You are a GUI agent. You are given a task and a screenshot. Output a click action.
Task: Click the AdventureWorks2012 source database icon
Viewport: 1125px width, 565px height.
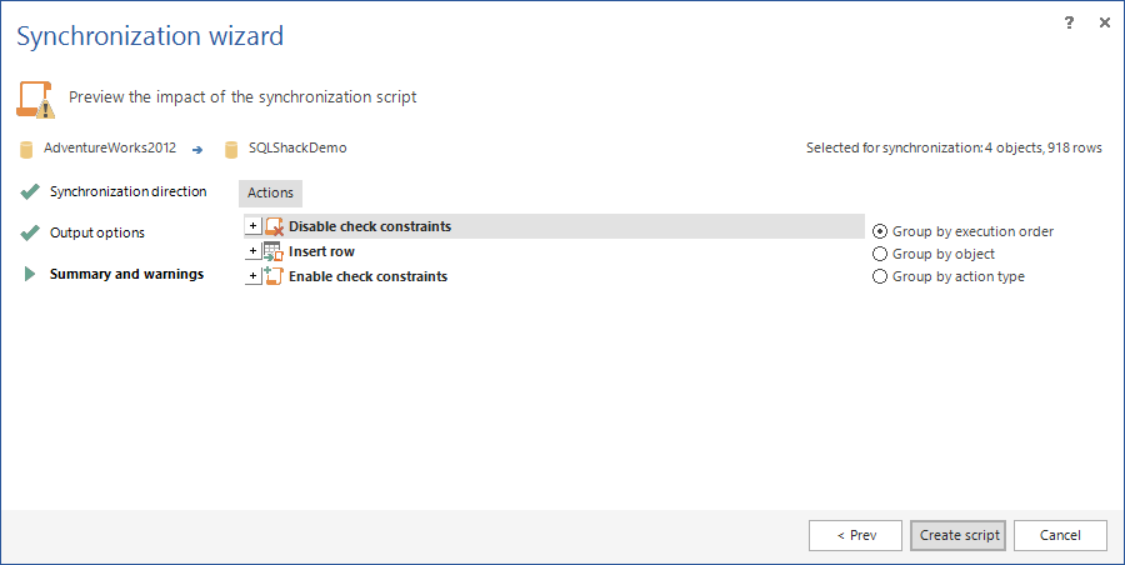27,149
